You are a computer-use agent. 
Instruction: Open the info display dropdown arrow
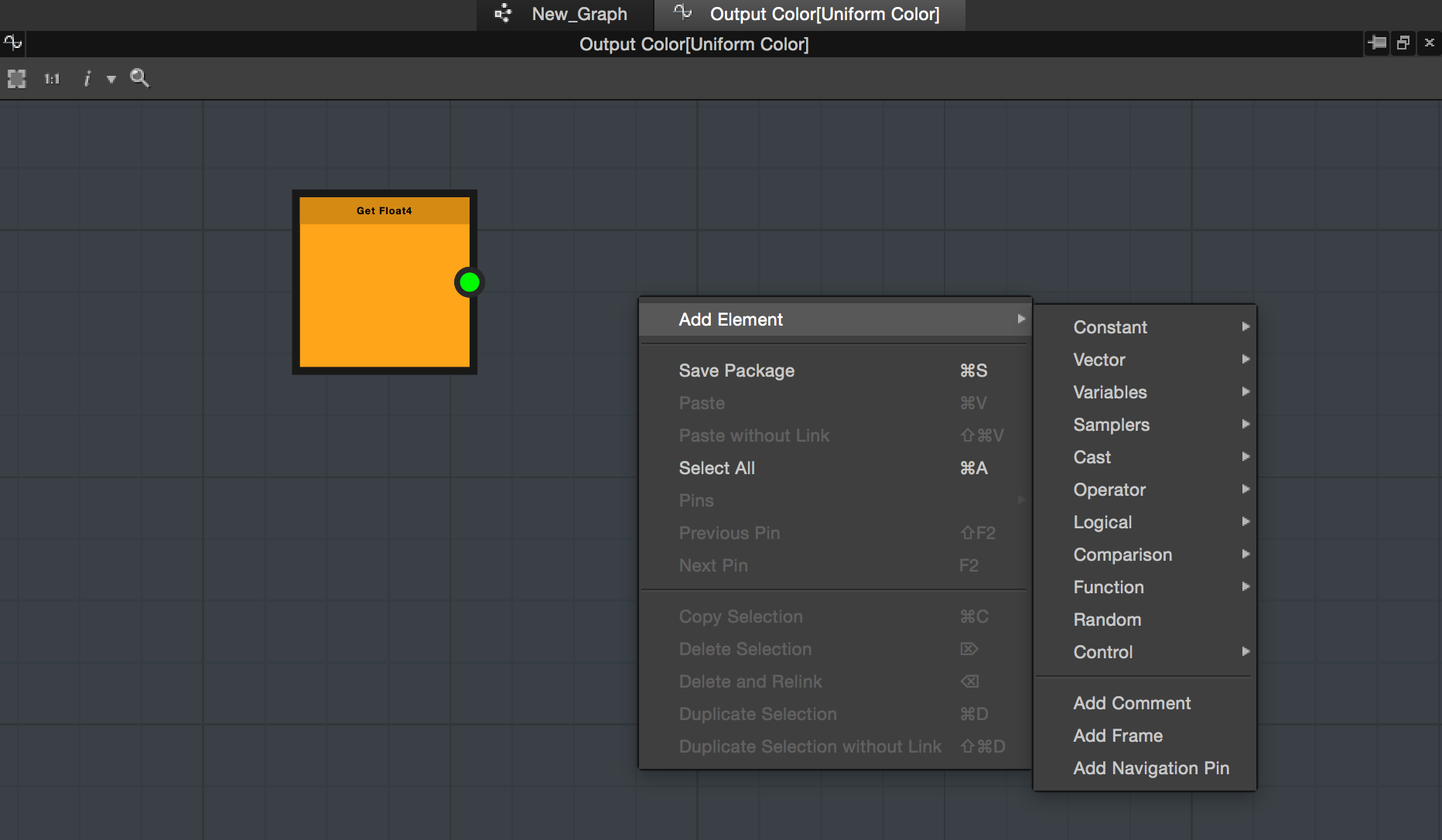tap(111, 80)
